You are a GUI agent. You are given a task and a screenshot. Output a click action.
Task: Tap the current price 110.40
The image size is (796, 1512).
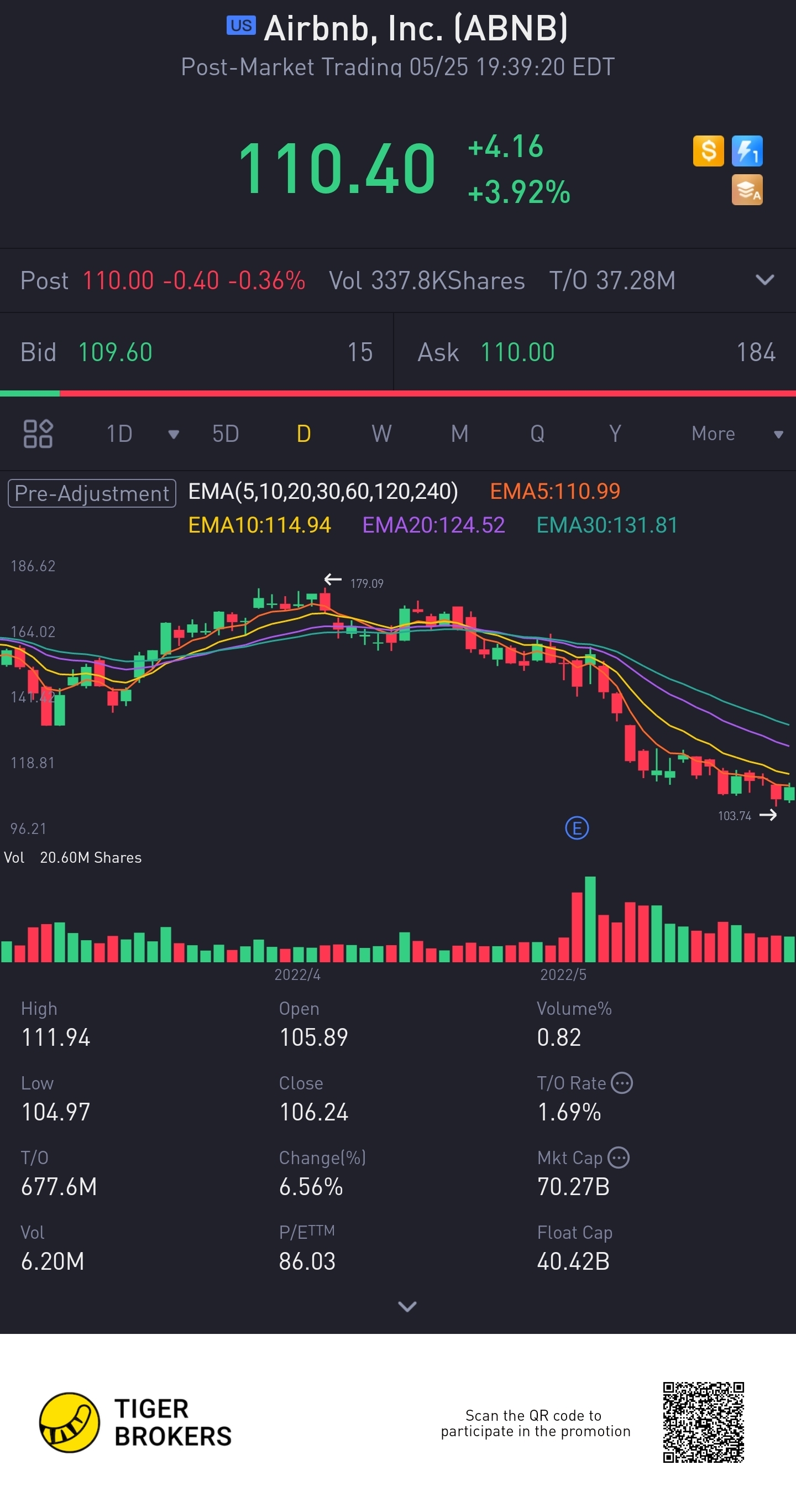click(x=337, y=169)
